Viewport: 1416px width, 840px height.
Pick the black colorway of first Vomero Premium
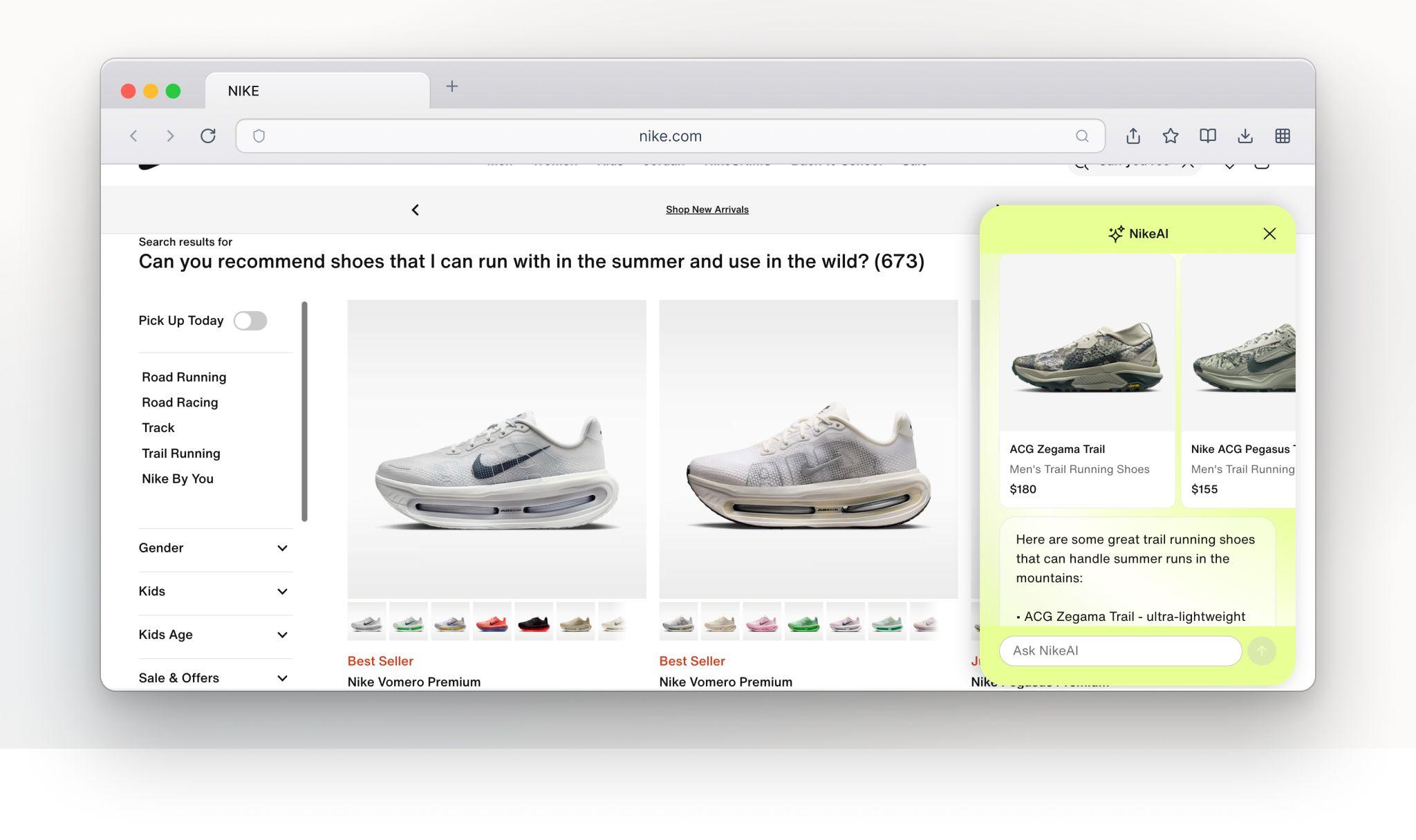[534, 622]
